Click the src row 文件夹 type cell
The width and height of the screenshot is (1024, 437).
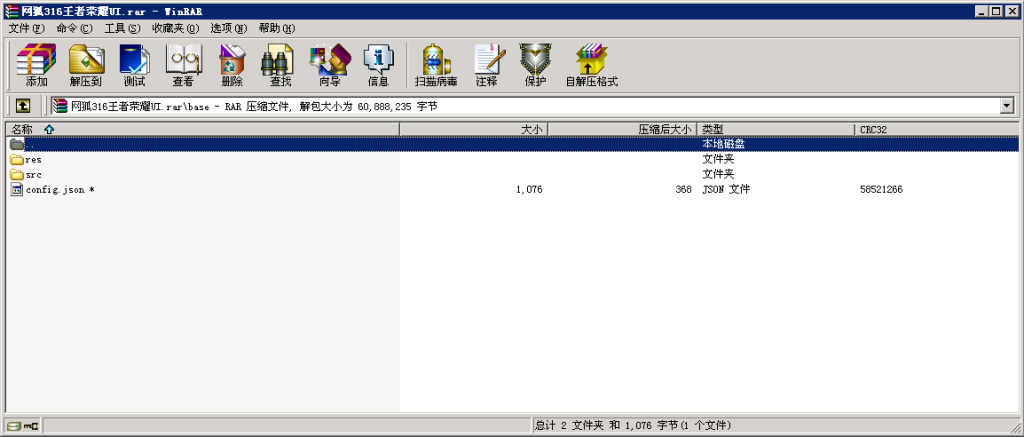718,174
